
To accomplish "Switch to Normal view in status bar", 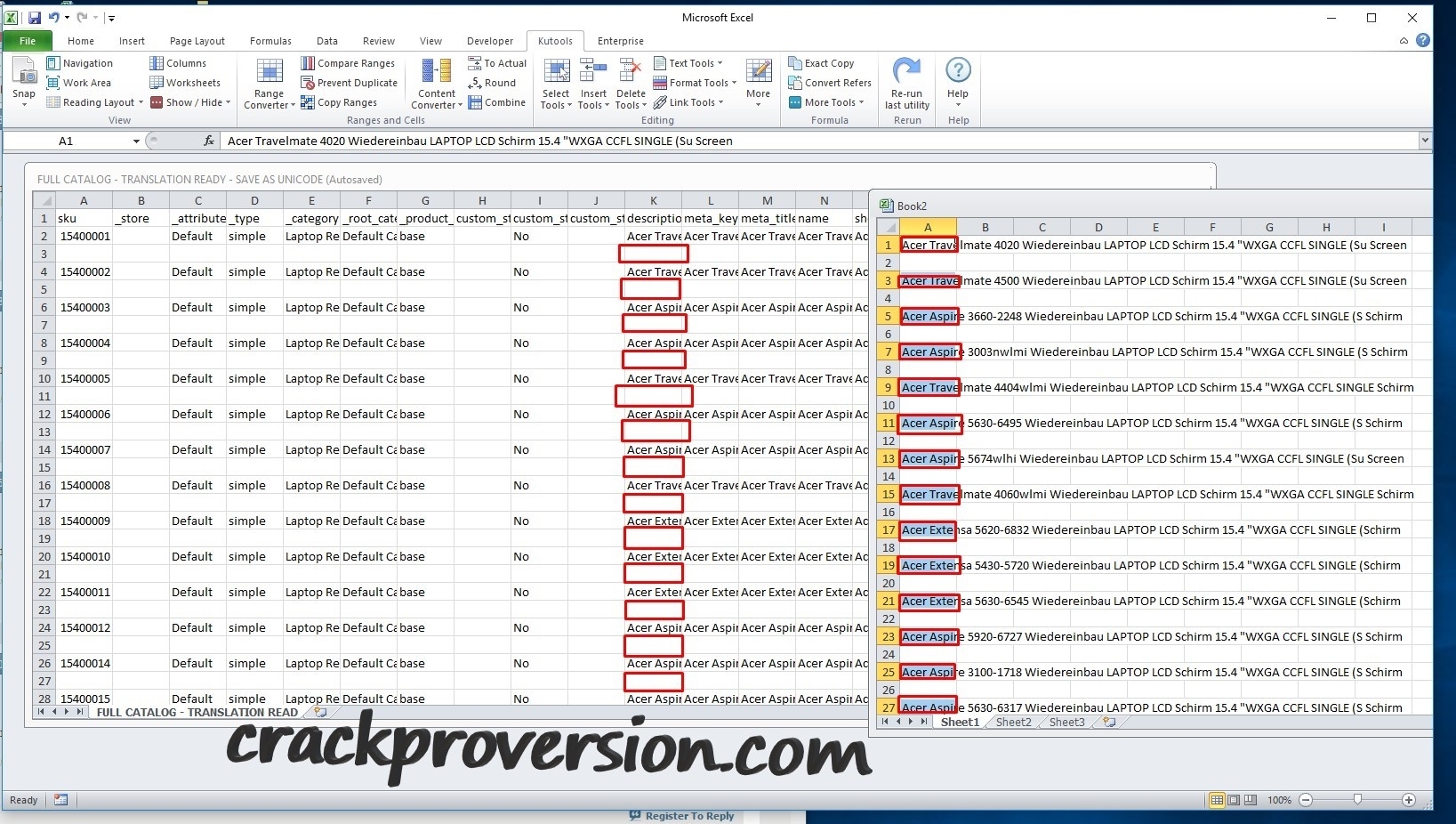I will (1217, 800).
